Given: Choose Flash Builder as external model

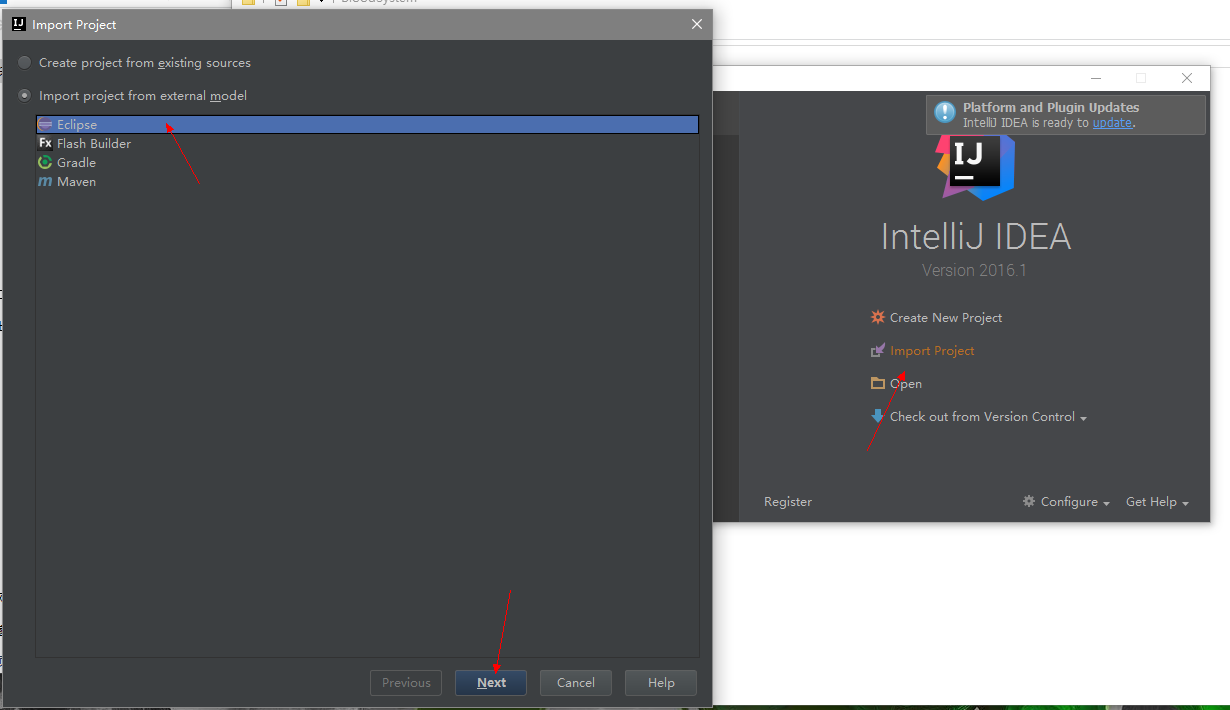Looking at the screenshot, I should (x=367, y=144).
